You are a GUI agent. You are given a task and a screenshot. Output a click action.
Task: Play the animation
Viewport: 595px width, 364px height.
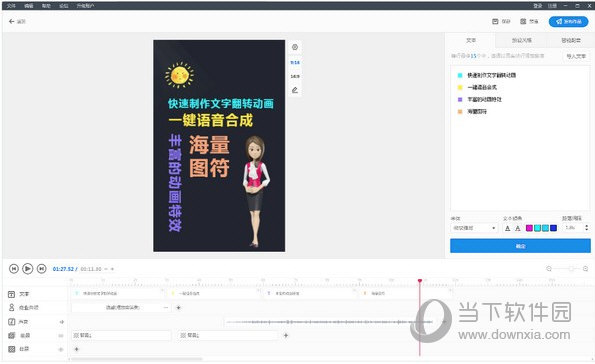pyautogui.click(x=28, y=269)
